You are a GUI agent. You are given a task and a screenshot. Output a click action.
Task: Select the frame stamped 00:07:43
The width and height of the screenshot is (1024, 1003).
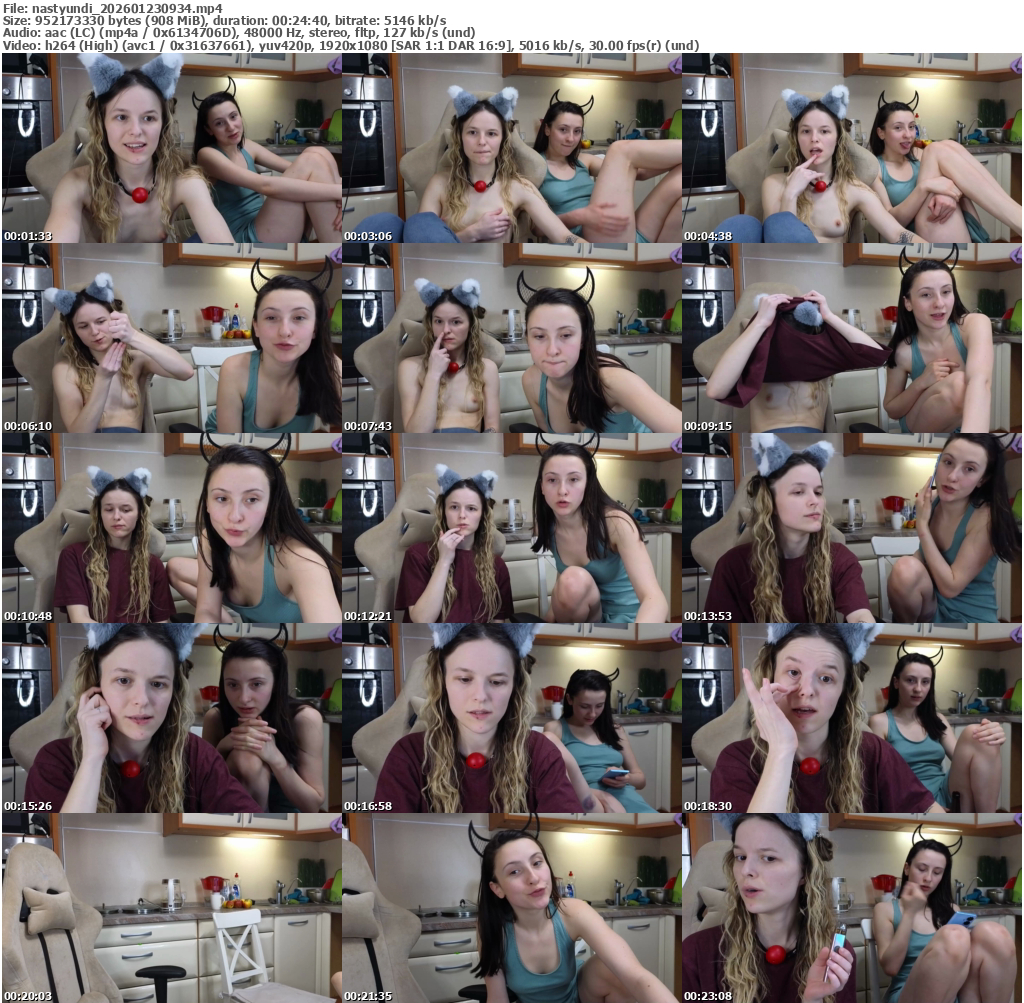(512, 338)
